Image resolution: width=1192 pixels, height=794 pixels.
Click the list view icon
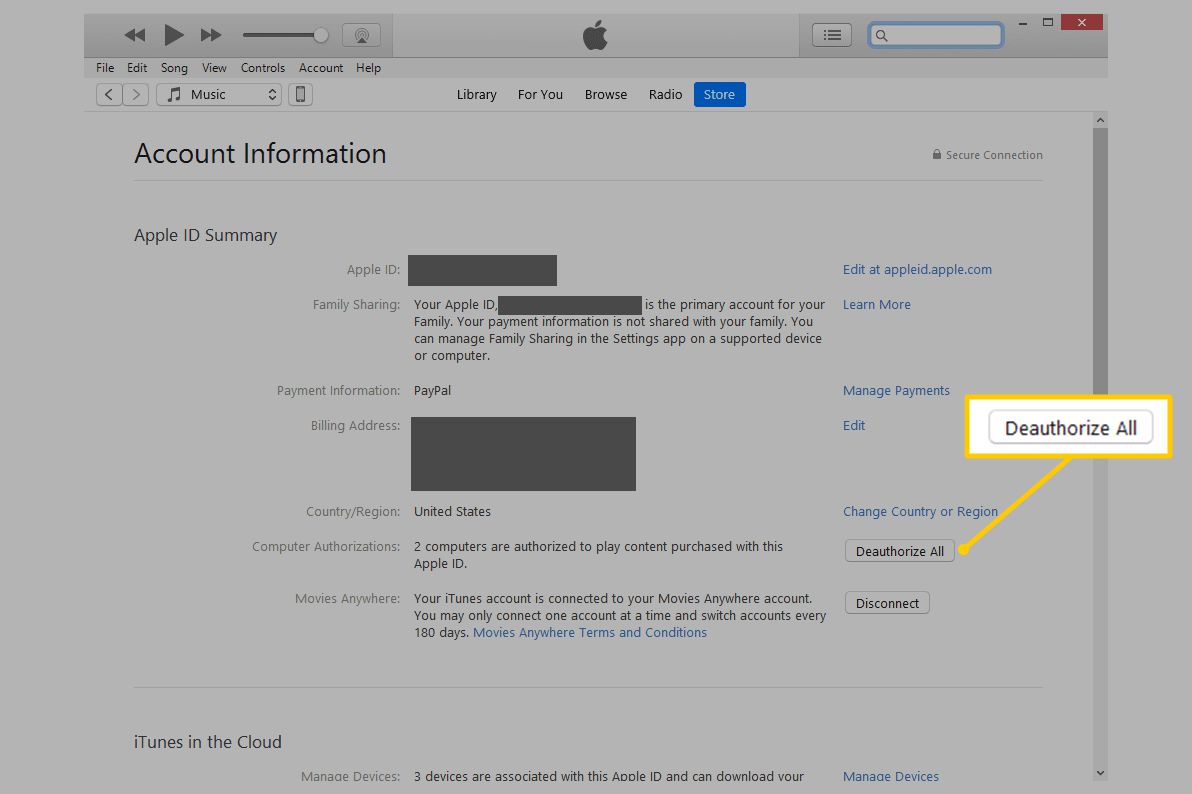[831, 36]
